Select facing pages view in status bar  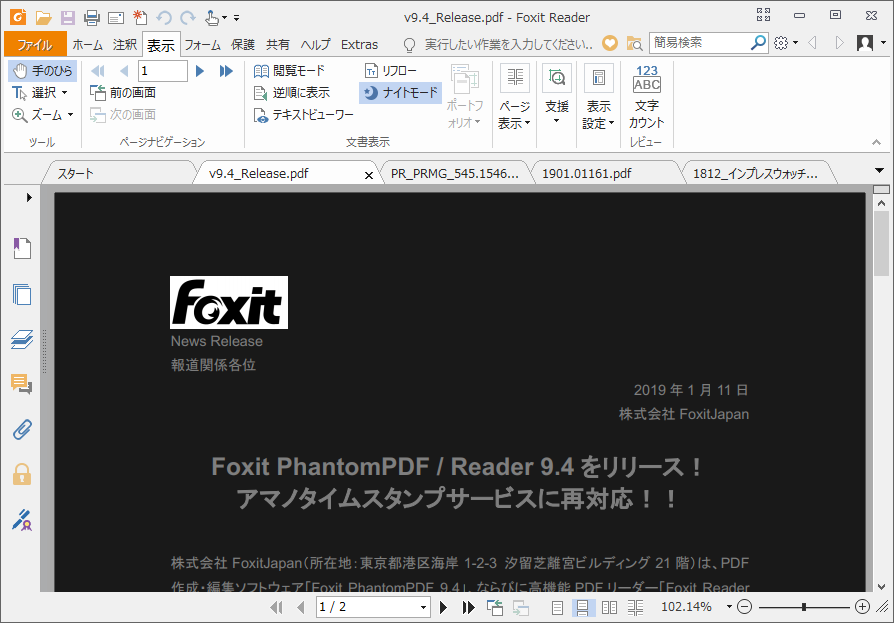click(609, 608)
